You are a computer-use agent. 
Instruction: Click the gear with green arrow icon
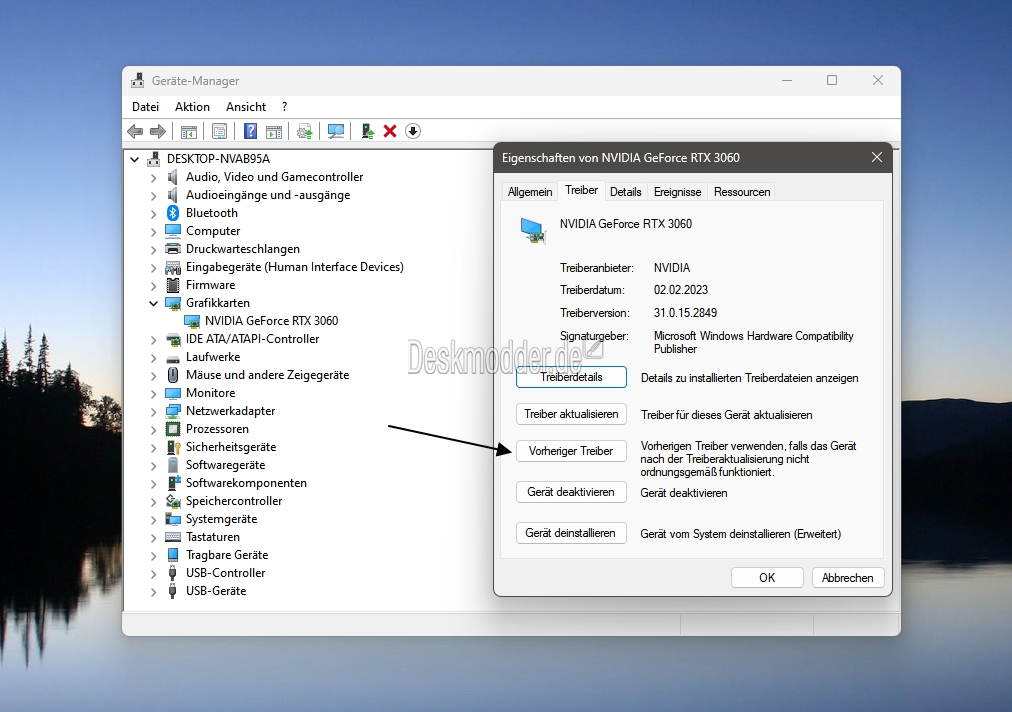305,132
